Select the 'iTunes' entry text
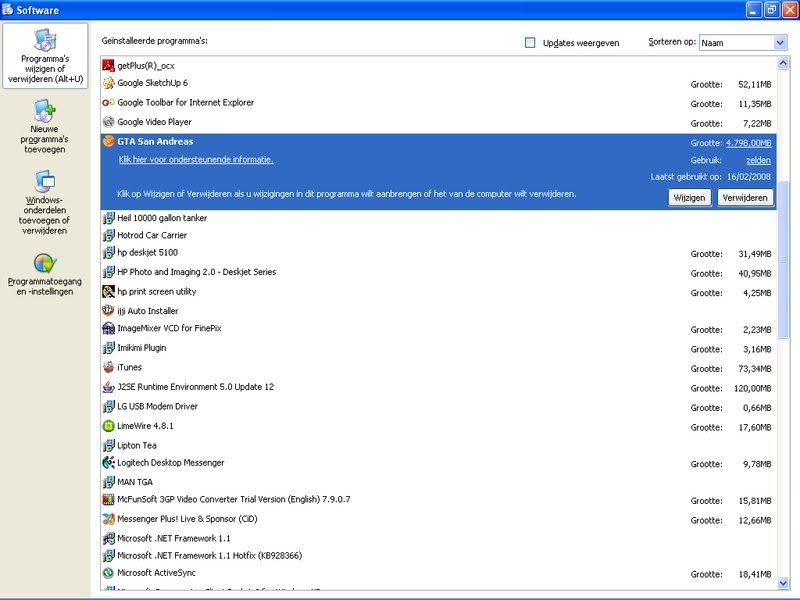 point(130,367)
